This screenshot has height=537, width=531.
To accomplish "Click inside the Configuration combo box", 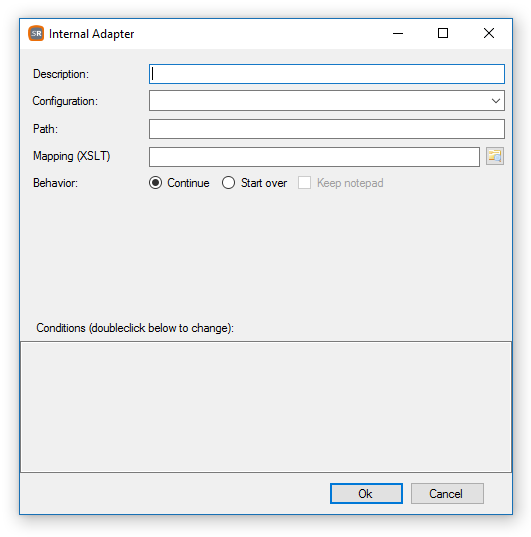I will click(326, 101).
